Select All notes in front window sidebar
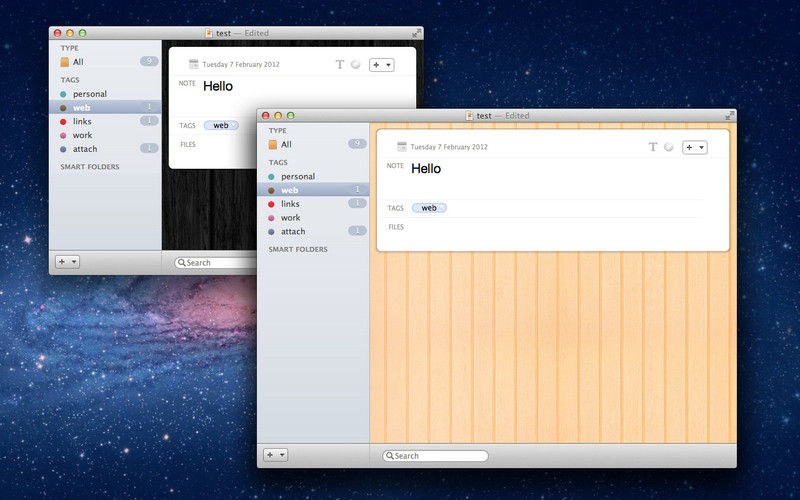800x500 pixels. (286, 144)
